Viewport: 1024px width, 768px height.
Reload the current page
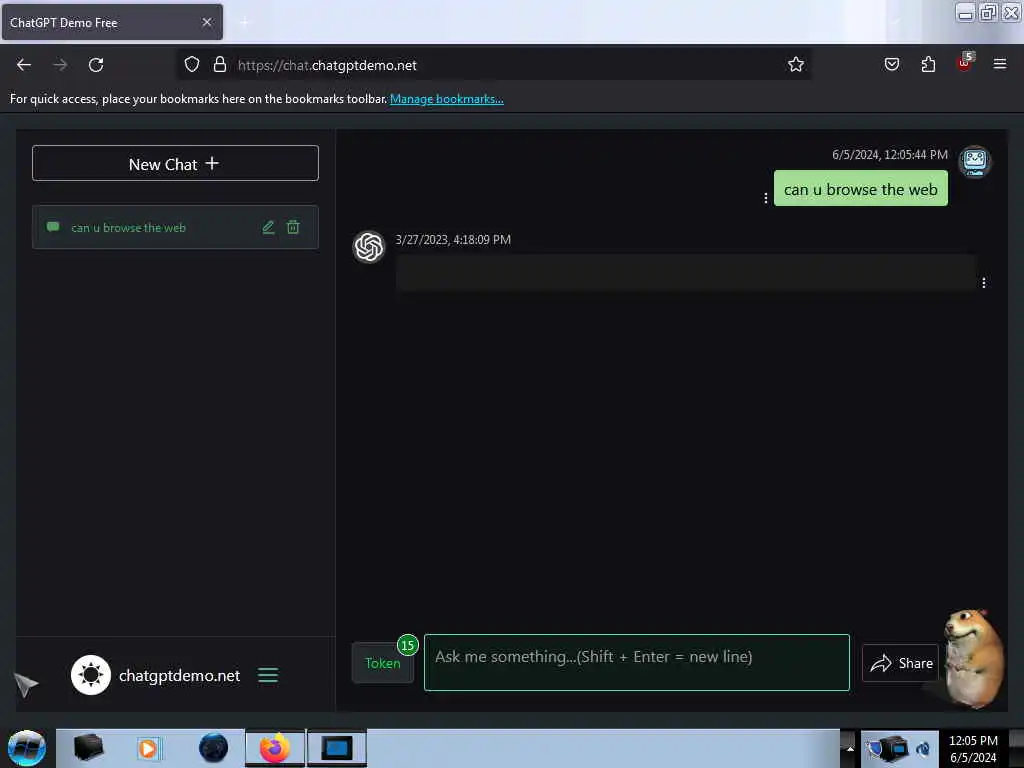pyautogui.click(x=96, y=65)
